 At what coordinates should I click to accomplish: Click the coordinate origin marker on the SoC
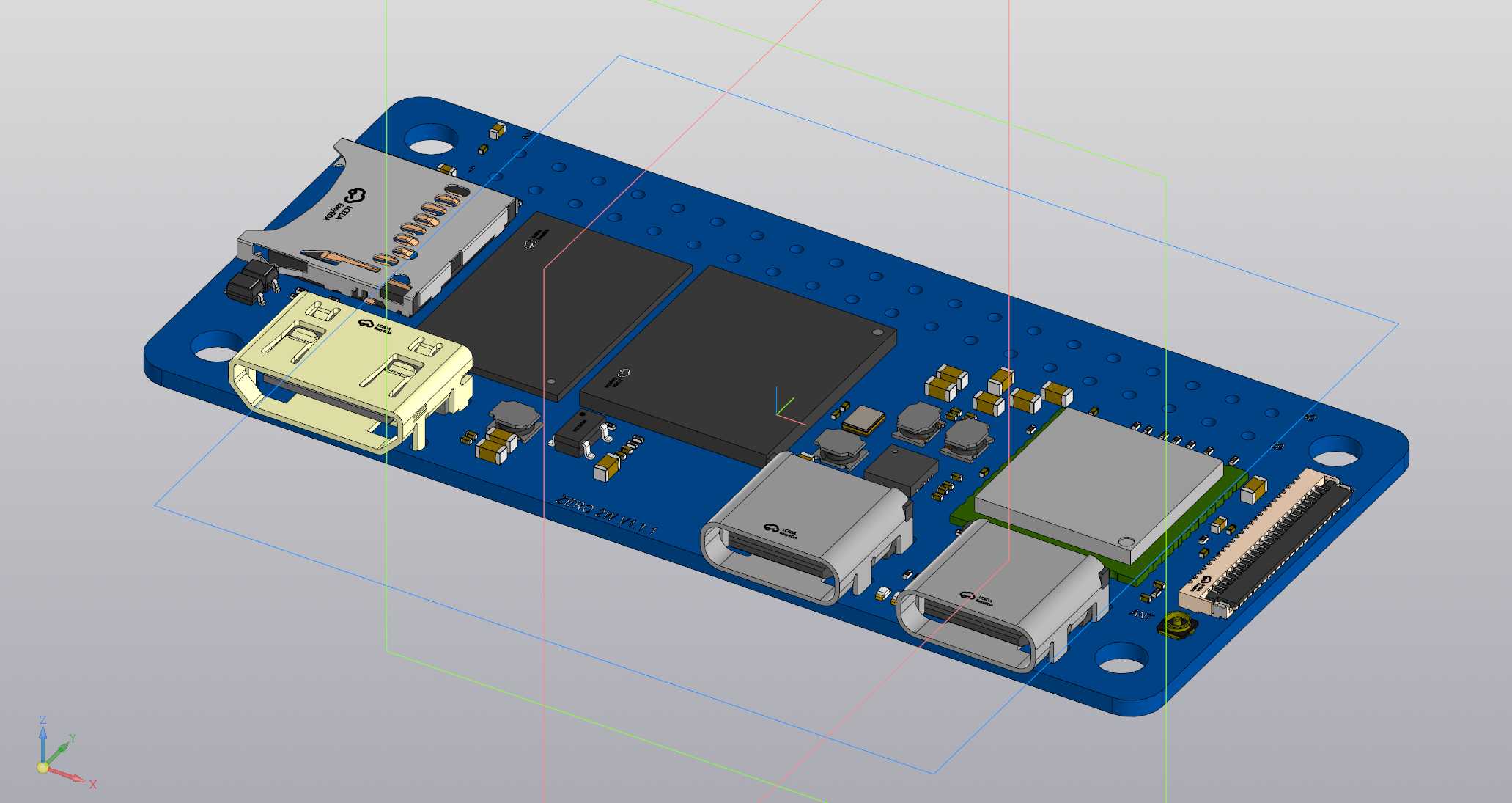[x=778, y=416]
